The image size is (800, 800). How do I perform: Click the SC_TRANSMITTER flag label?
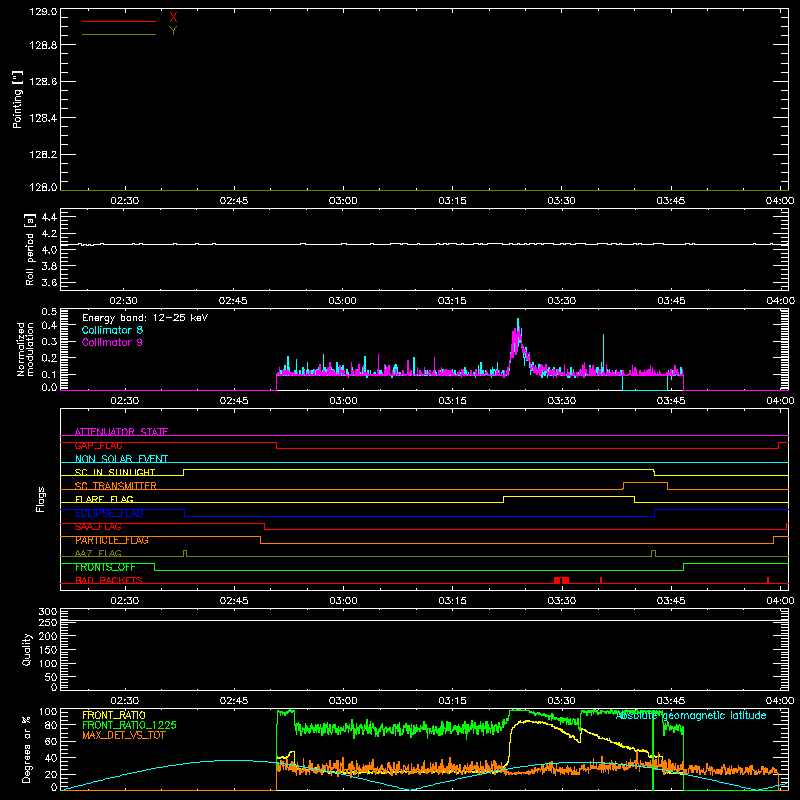point(116,486)
